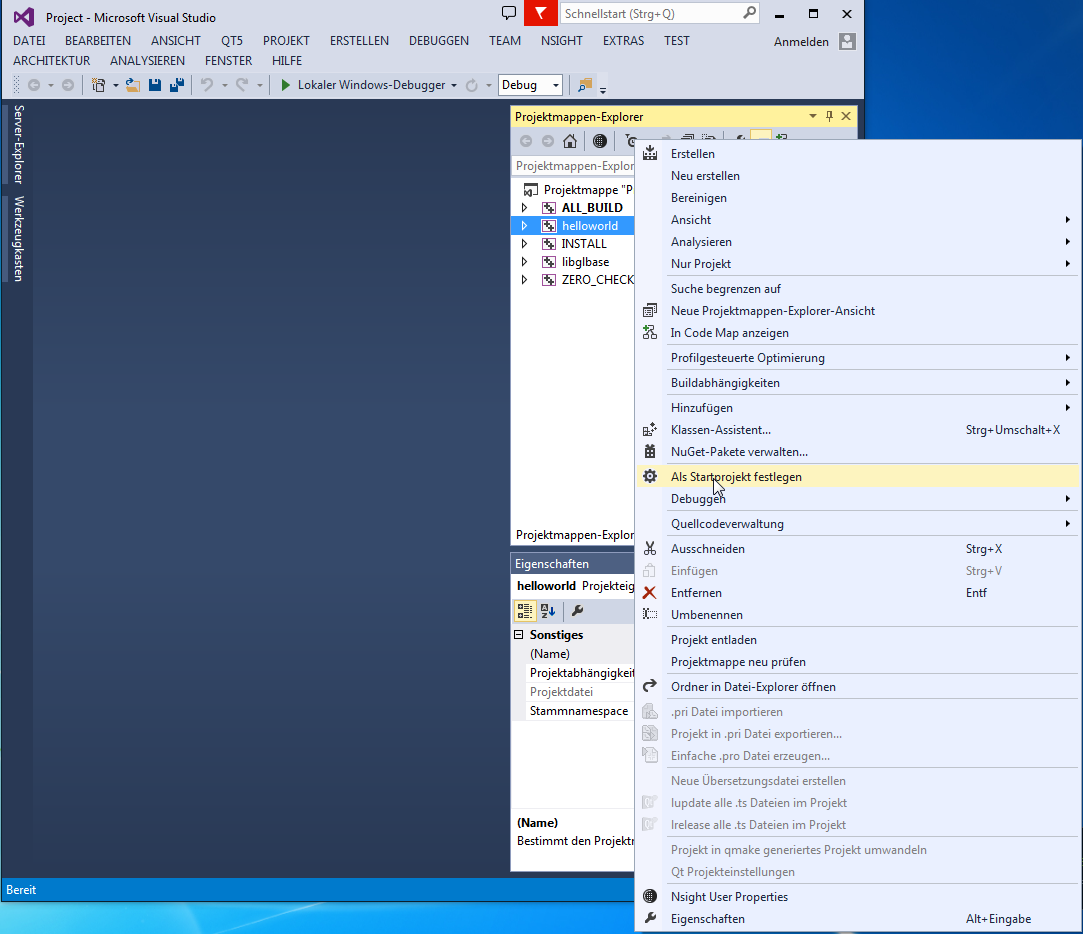Click the Projektmappe solution icon
The width and height of the screenshot is (1083, 934).
(530, 190)
